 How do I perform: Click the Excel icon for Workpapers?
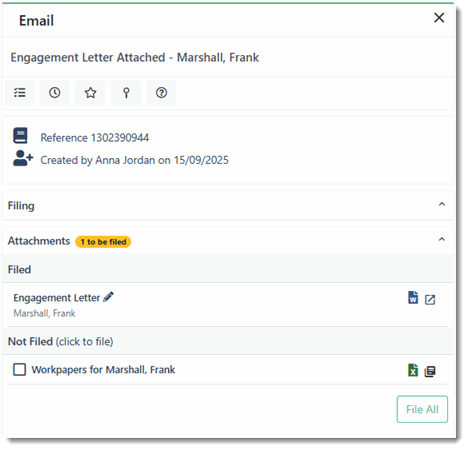413,370
